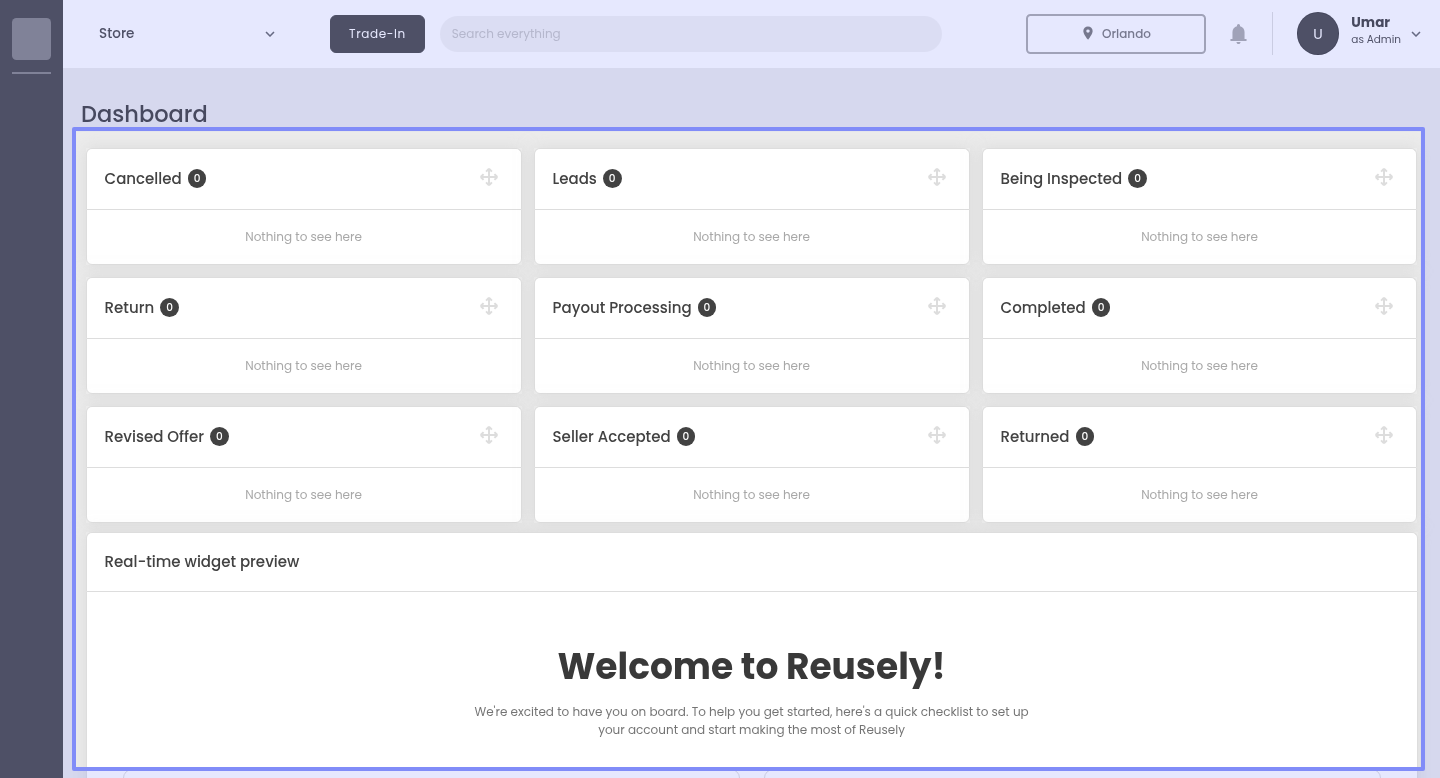Click the move handle on Completed card

[x=1384, y=307]
